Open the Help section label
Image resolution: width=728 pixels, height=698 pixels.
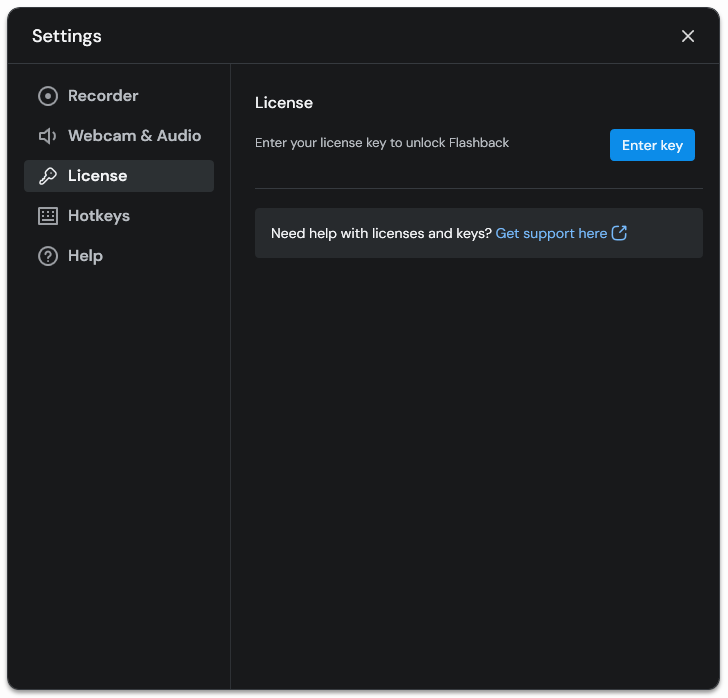point(85,256)
